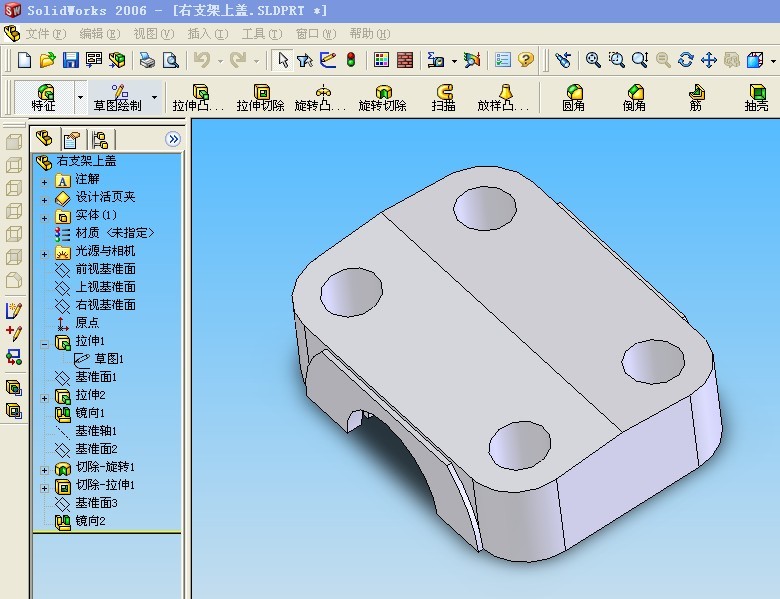Select 镜向2 mirror feature in the tree
The image size is (780, 599).
click(x=80, y=521)
